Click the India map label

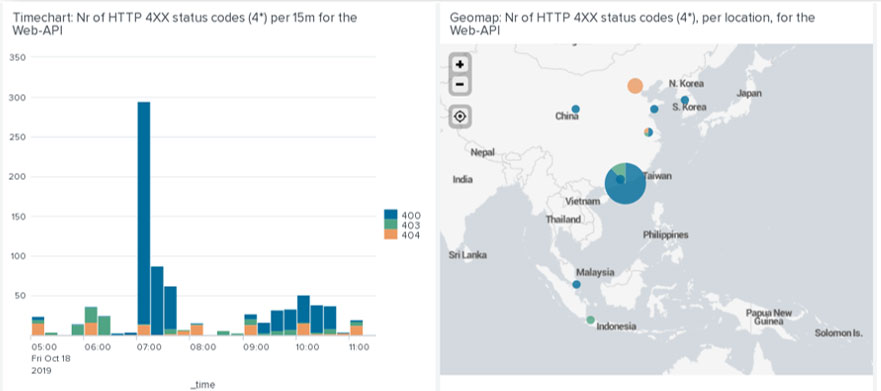tap(462, 180)
